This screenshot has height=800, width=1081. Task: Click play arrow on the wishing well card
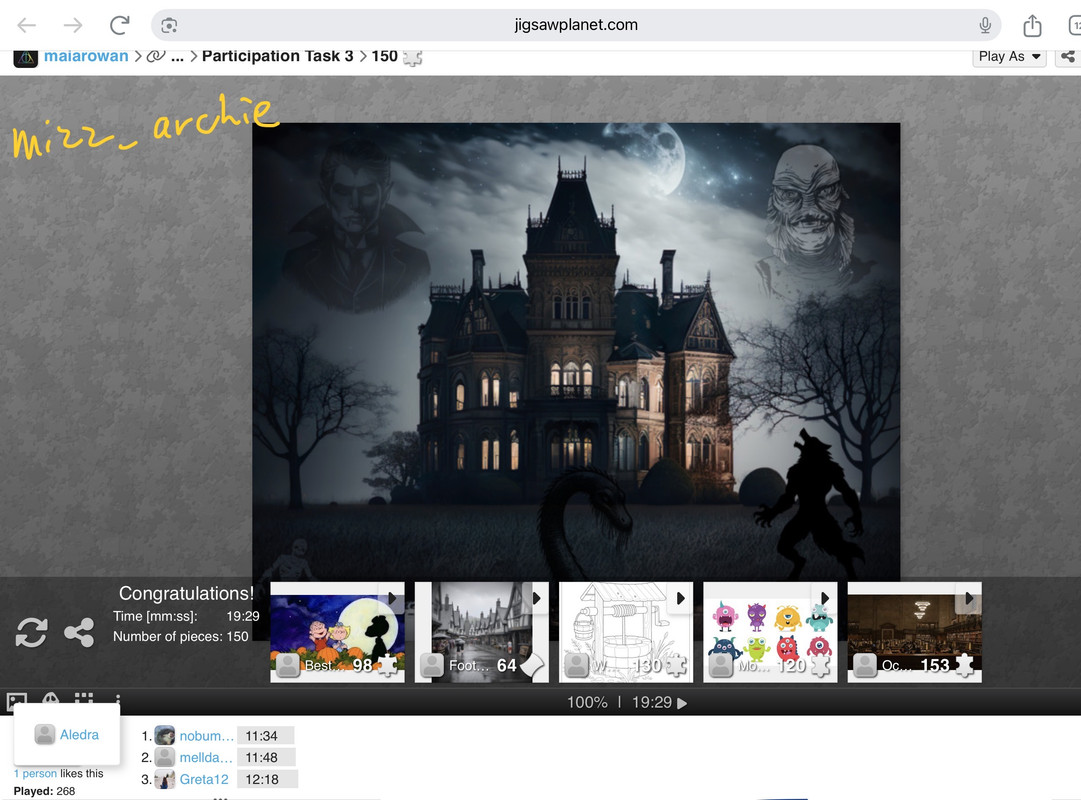(x=680, y=598)
